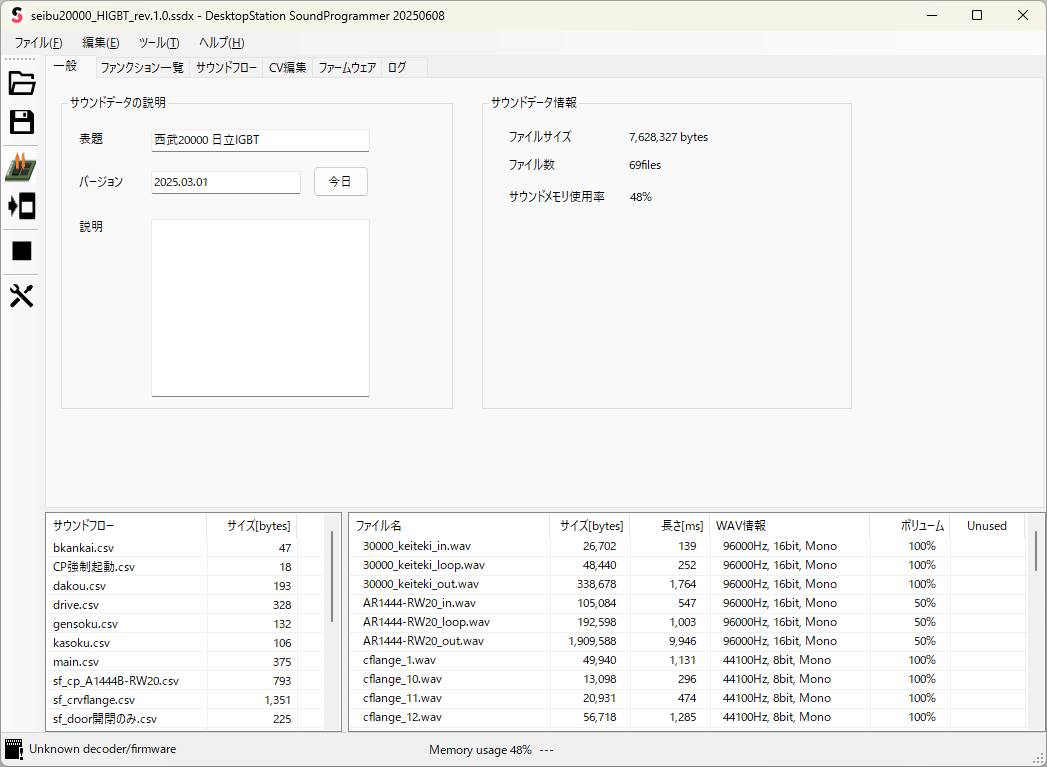
Task: Sort by 長さ[ms] column header
Action: pos(670,526)
